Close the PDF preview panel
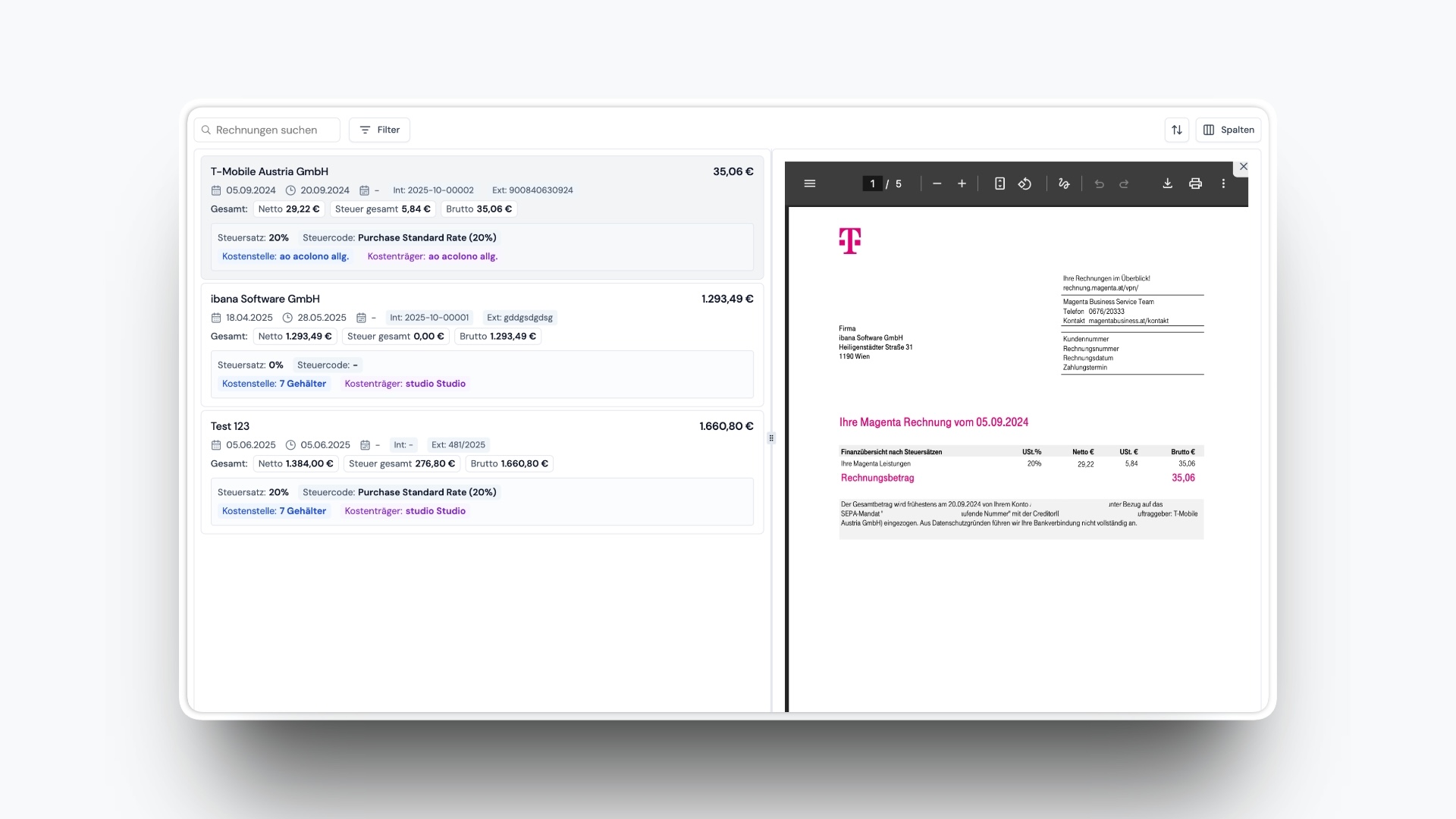The height and width of the screenshot is (819, 1456). point(1243,167)
